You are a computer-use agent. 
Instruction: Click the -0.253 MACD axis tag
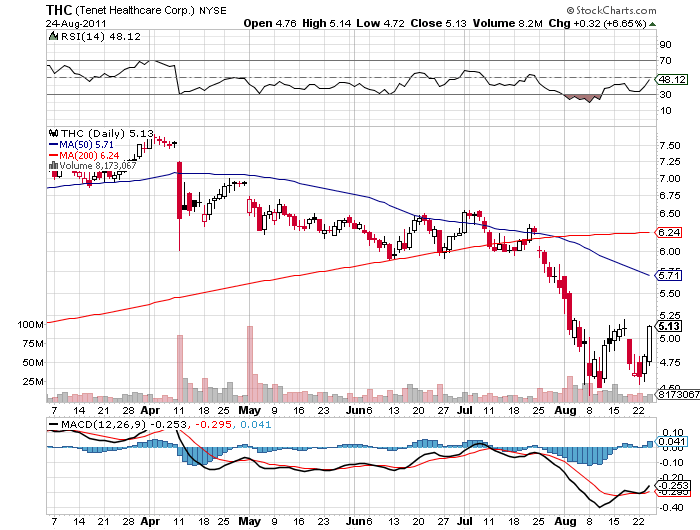click(x=673, y=485)
